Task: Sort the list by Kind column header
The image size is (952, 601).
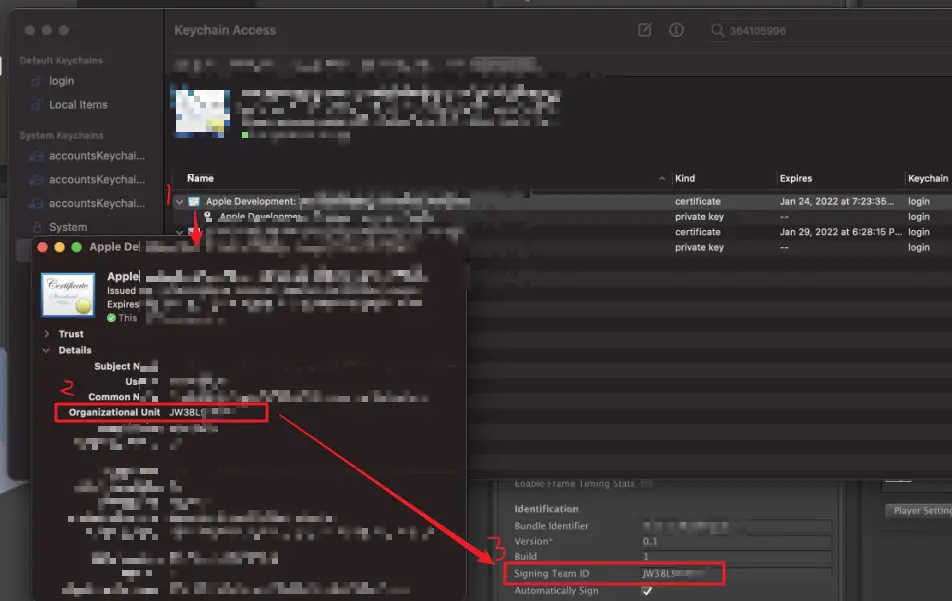Action: pyautogui.click(x=685, y=178)
